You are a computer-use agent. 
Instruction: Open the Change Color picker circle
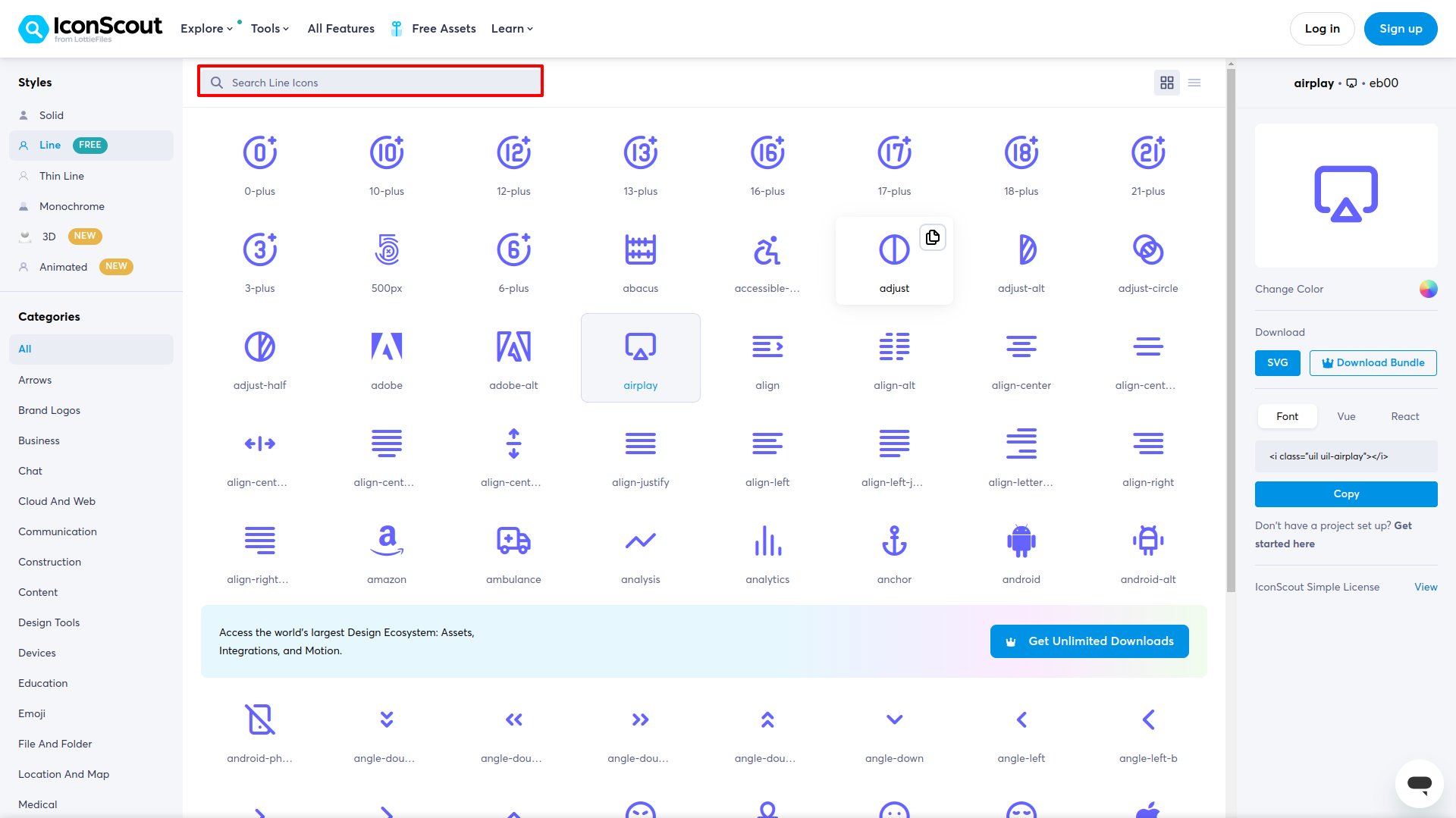coord(1428,289)
